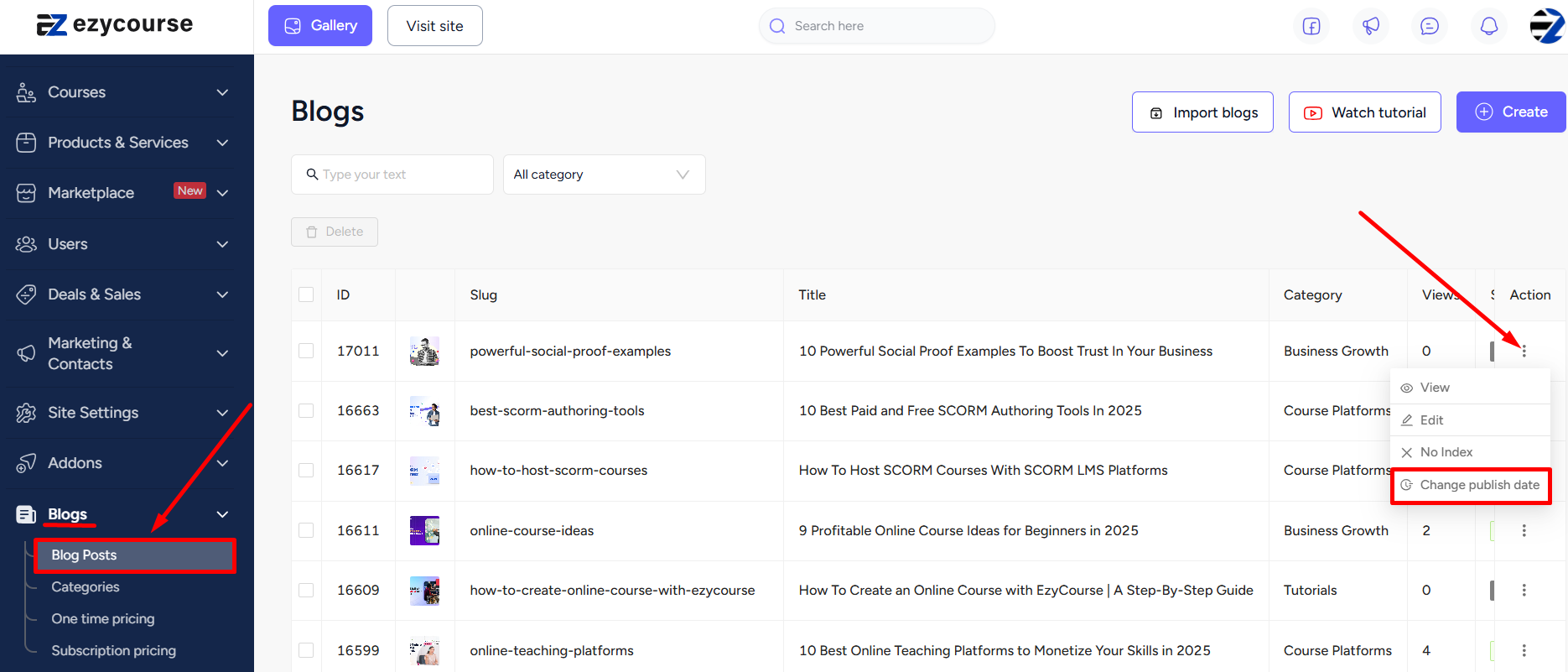Click slug powerful-social-proof-examples
Viewport: 1568px width, 672px height.
[x=570, y=351]
